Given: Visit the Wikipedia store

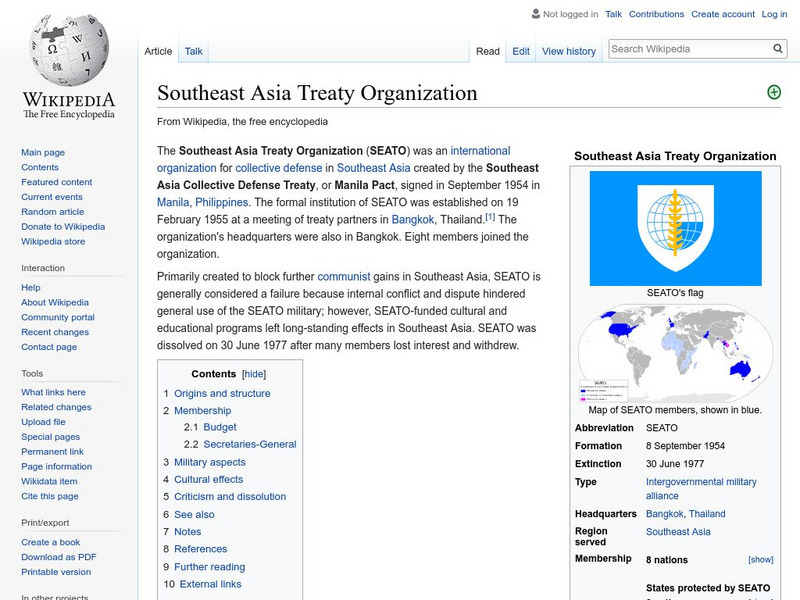Looking at the screenshot, I should click(53, 241).
